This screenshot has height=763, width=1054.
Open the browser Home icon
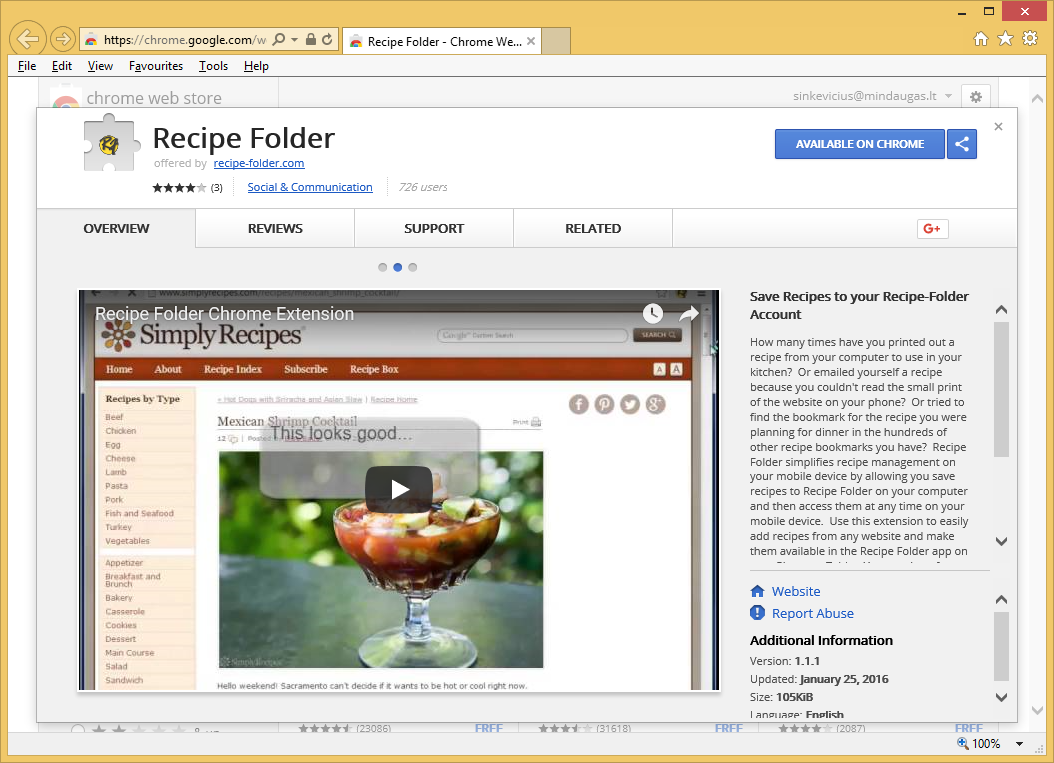pos(981,39)
